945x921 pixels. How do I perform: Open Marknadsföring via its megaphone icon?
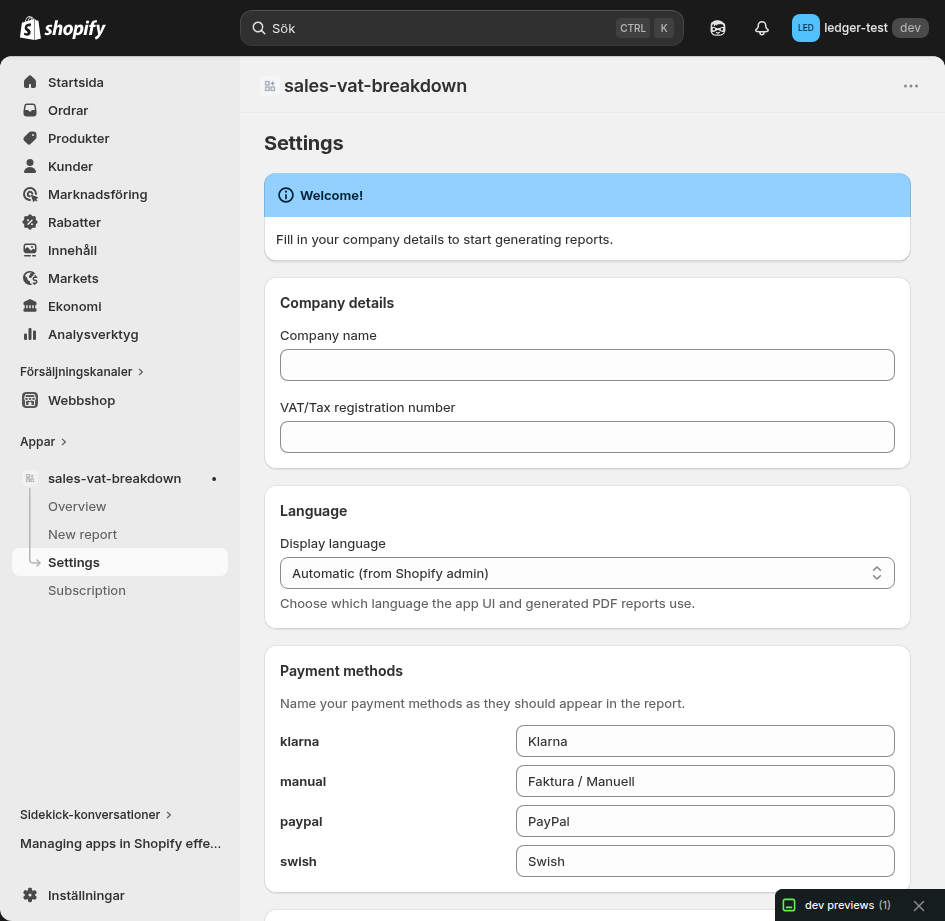point(28,194)
